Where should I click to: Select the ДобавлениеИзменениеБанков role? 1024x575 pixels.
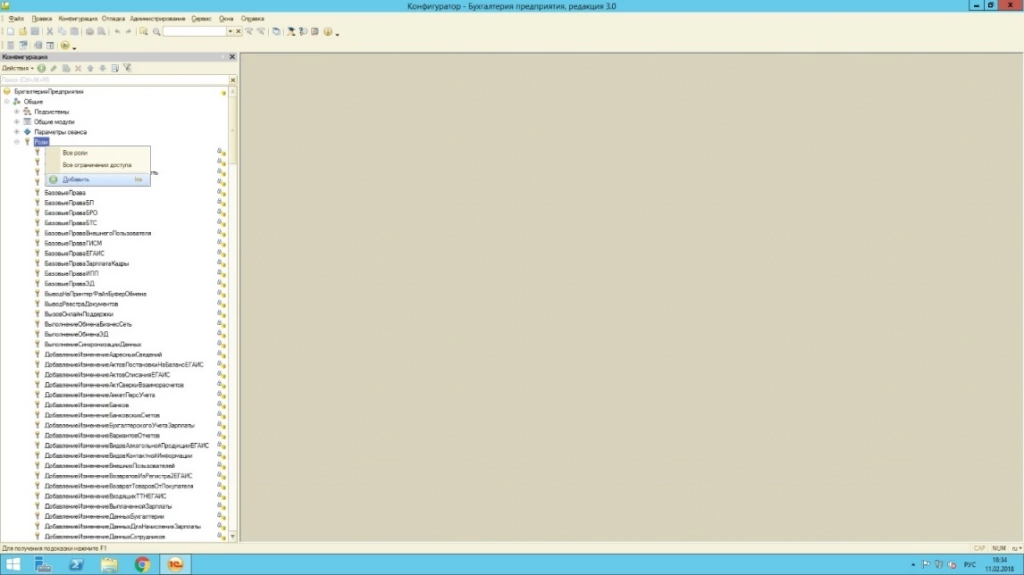pyautogui.click(x=87, y=405)
